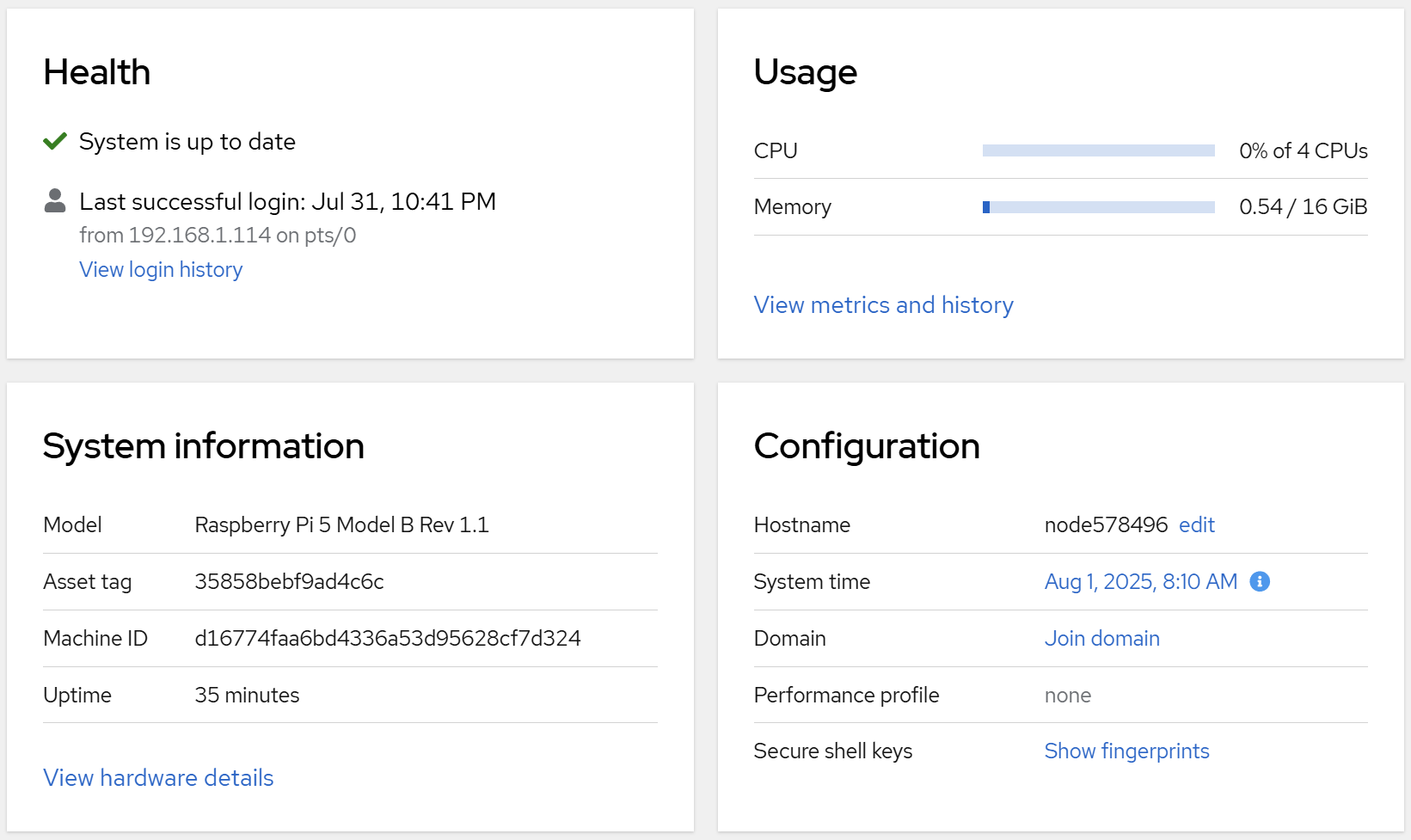The image size is (1411, 840).
Task: Click the 35 minutes uptime value
Action: pos(247,696)
